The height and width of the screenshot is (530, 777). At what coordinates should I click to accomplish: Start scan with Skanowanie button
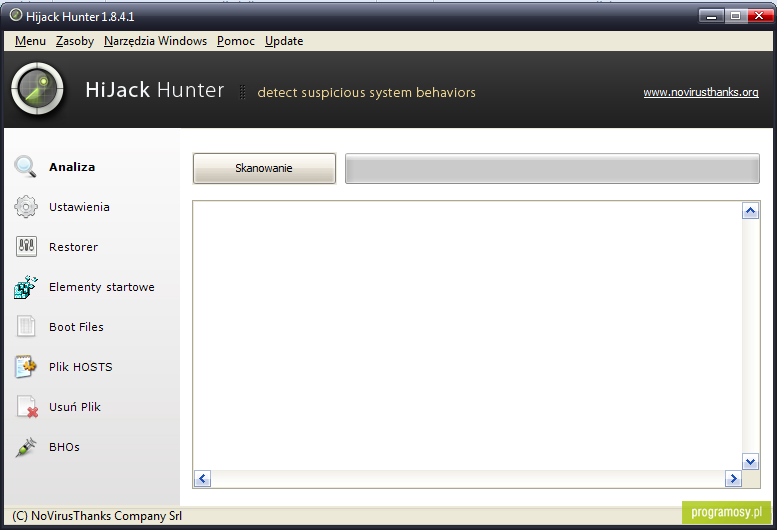264,168
